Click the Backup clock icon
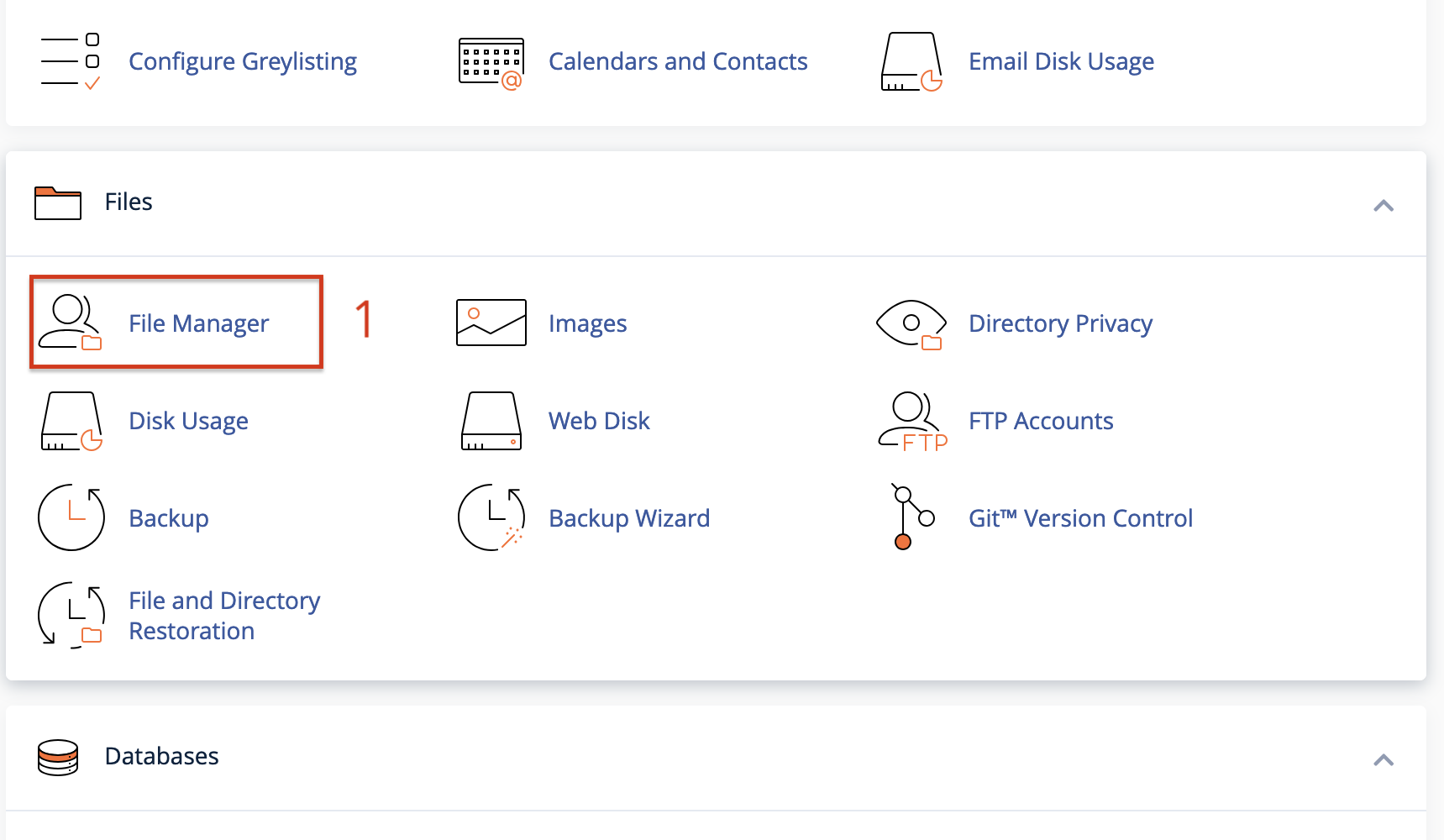The image size is (1444, 840). click(71, 517)
